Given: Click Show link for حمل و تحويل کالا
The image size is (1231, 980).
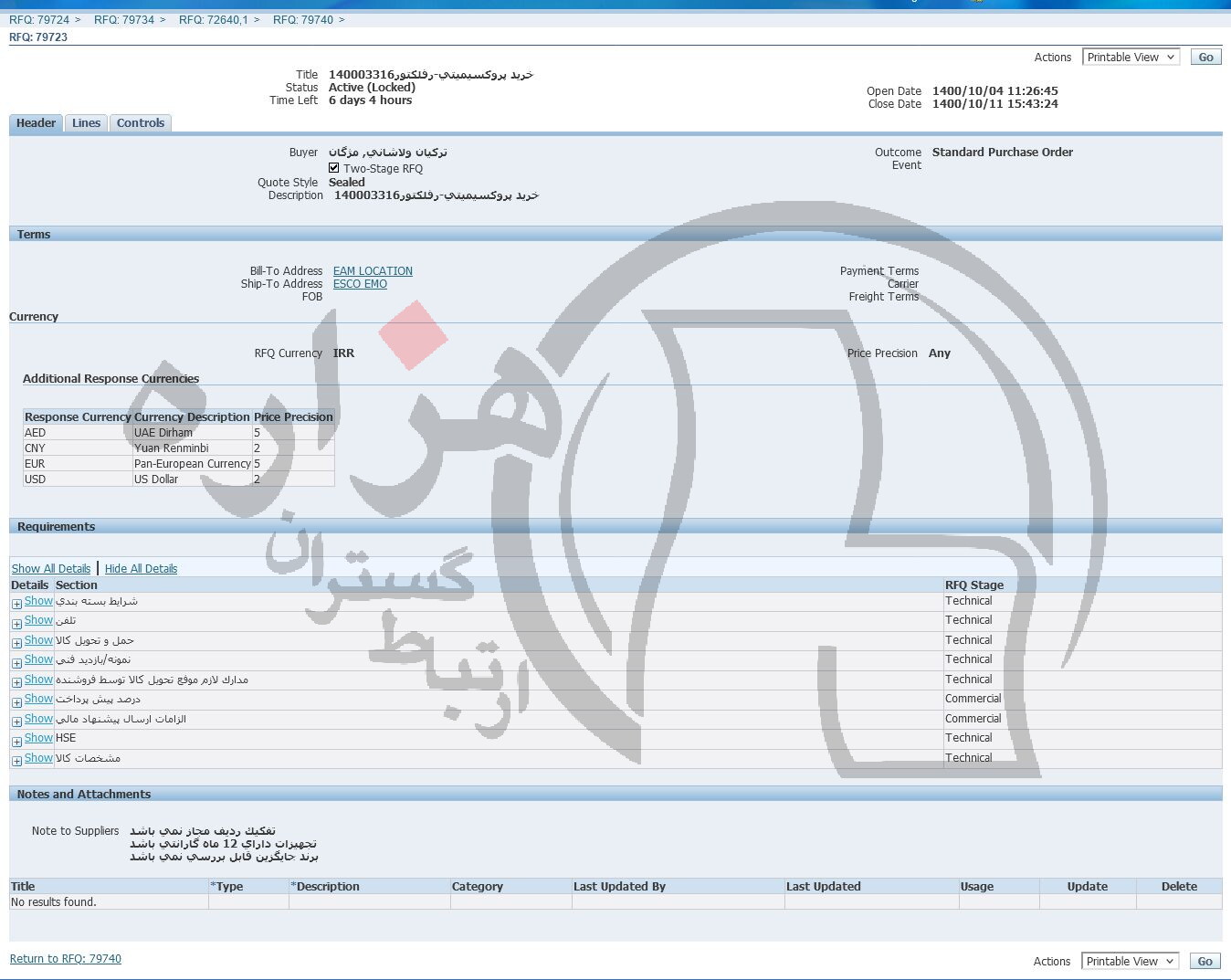Looking at the screenshot, I should (x=38, y=640).
